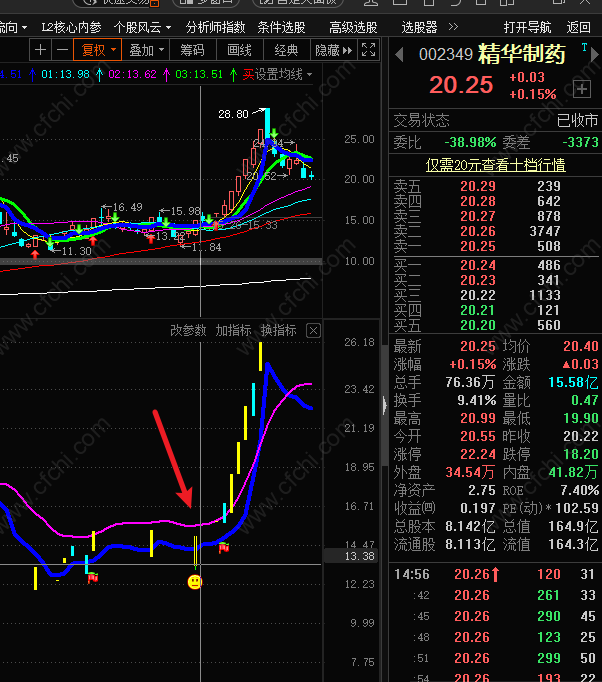Click 改参数 to edit parameters
602x682 pixels.
click(188, 331)
